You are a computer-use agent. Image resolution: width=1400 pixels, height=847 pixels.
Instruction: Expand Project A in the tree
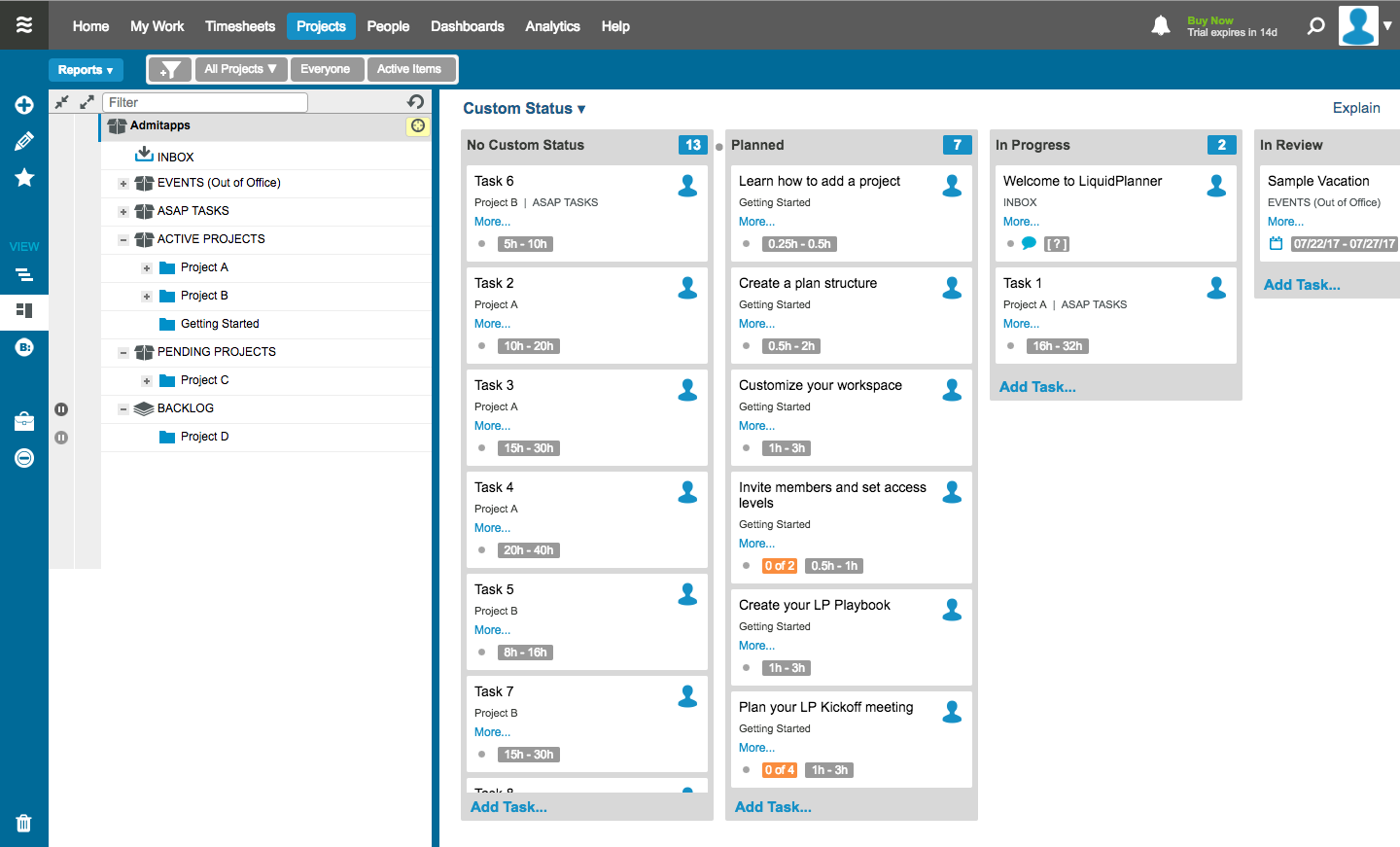point(147,267)
